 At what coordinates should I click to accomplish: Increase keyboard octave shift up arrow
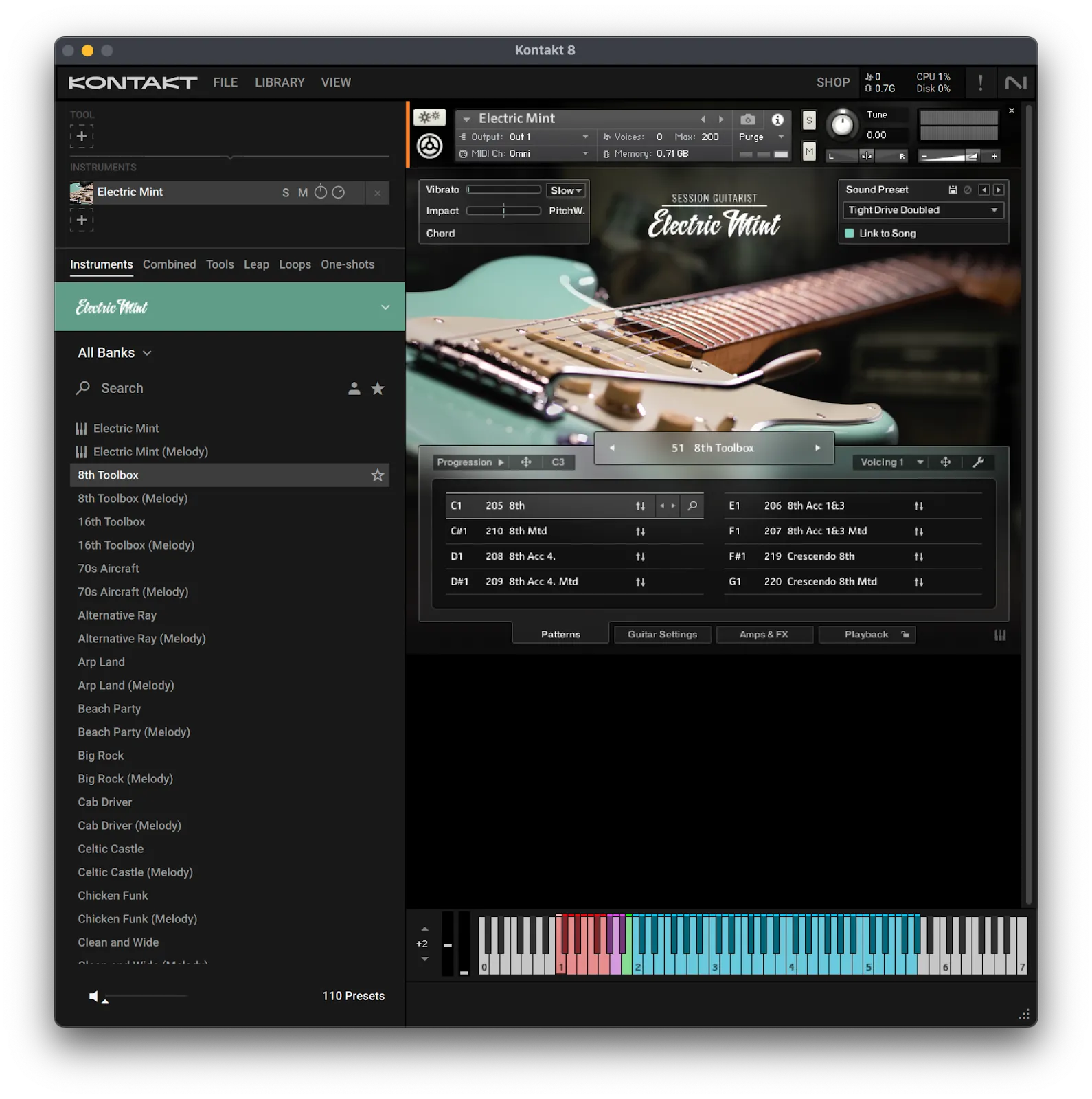[424, 929]
